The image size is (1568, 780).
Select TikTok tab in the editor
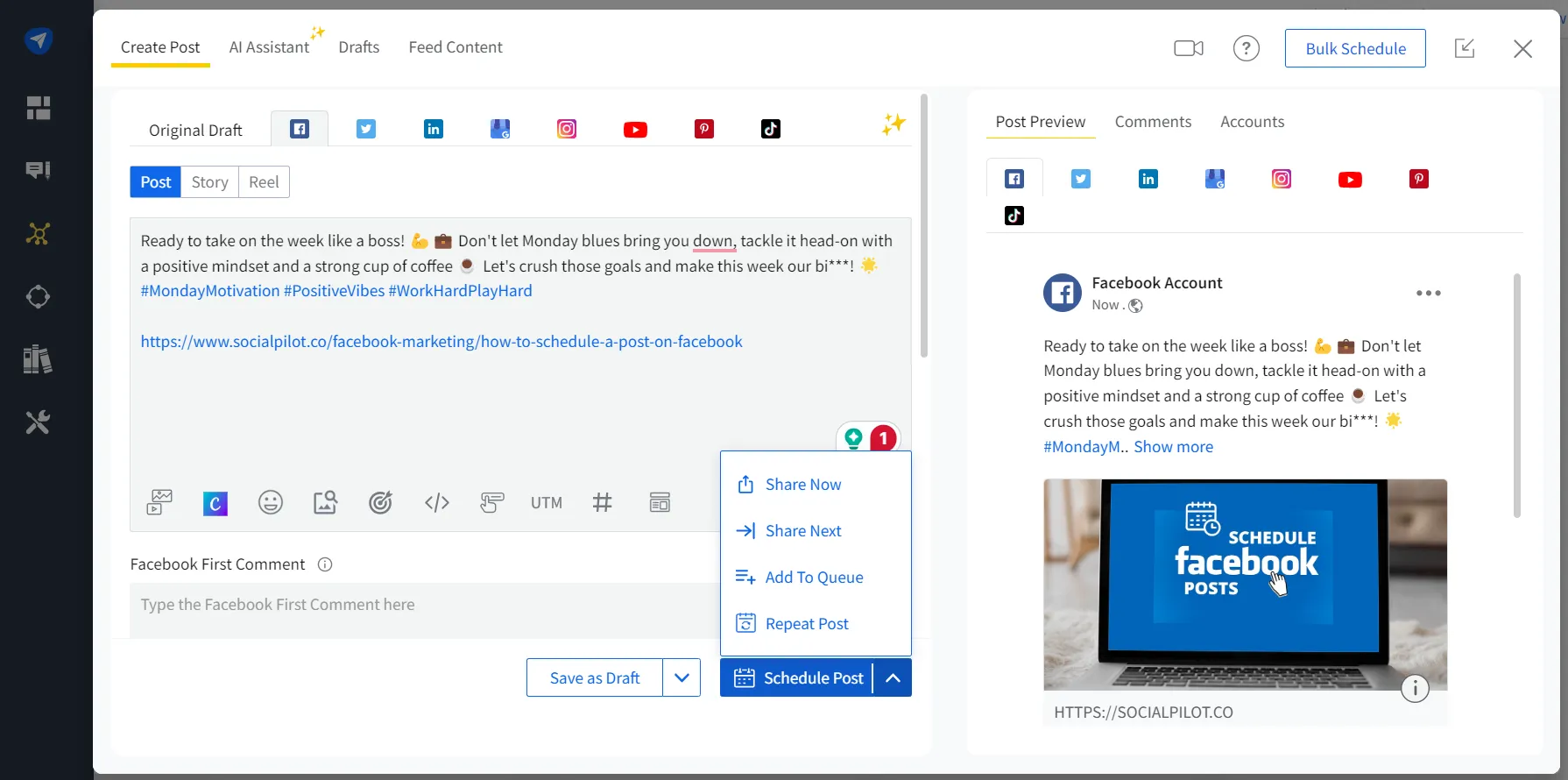[771, 129]
